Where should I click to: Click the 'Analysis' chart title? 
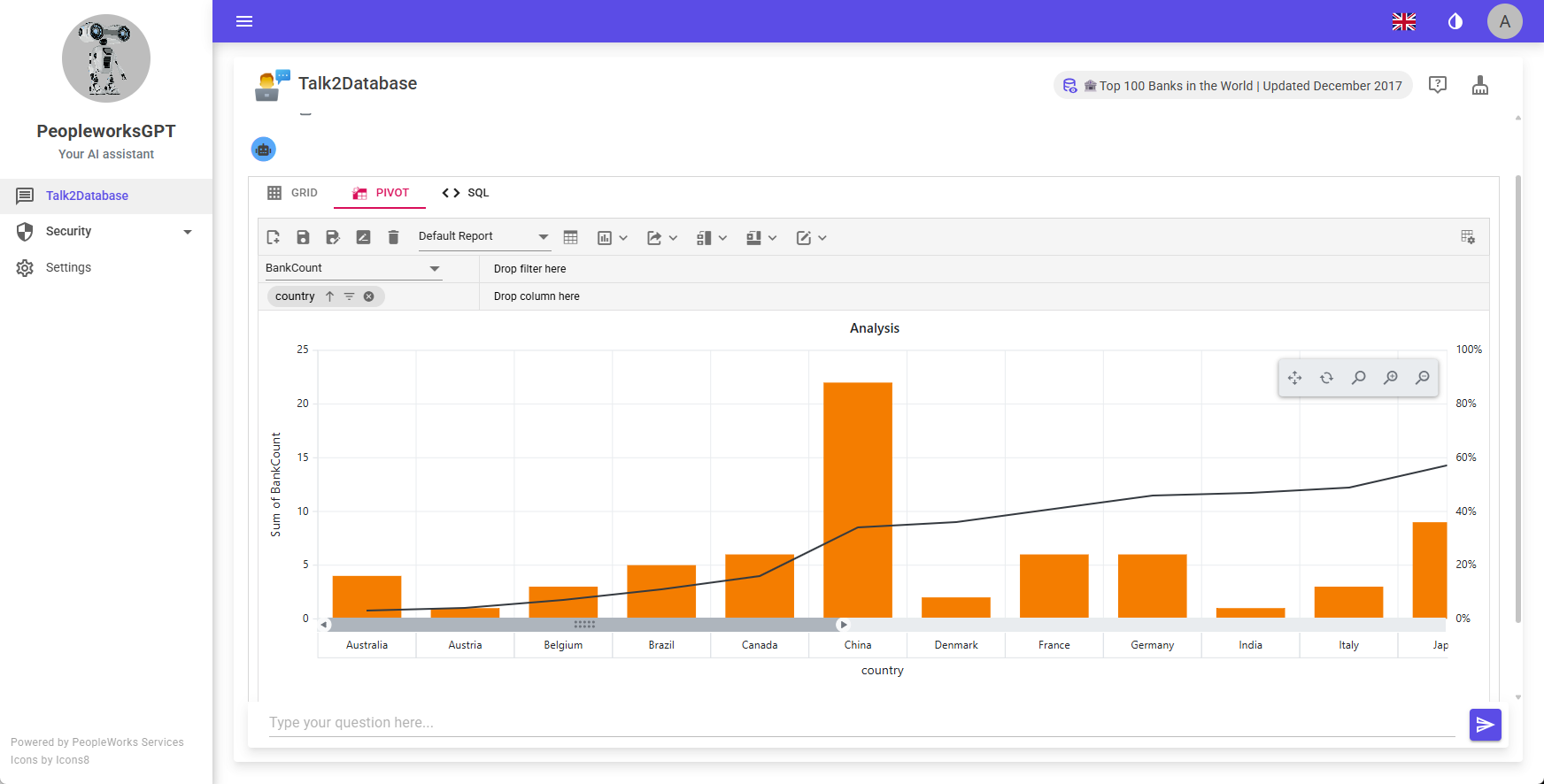[x=875, y=328]
